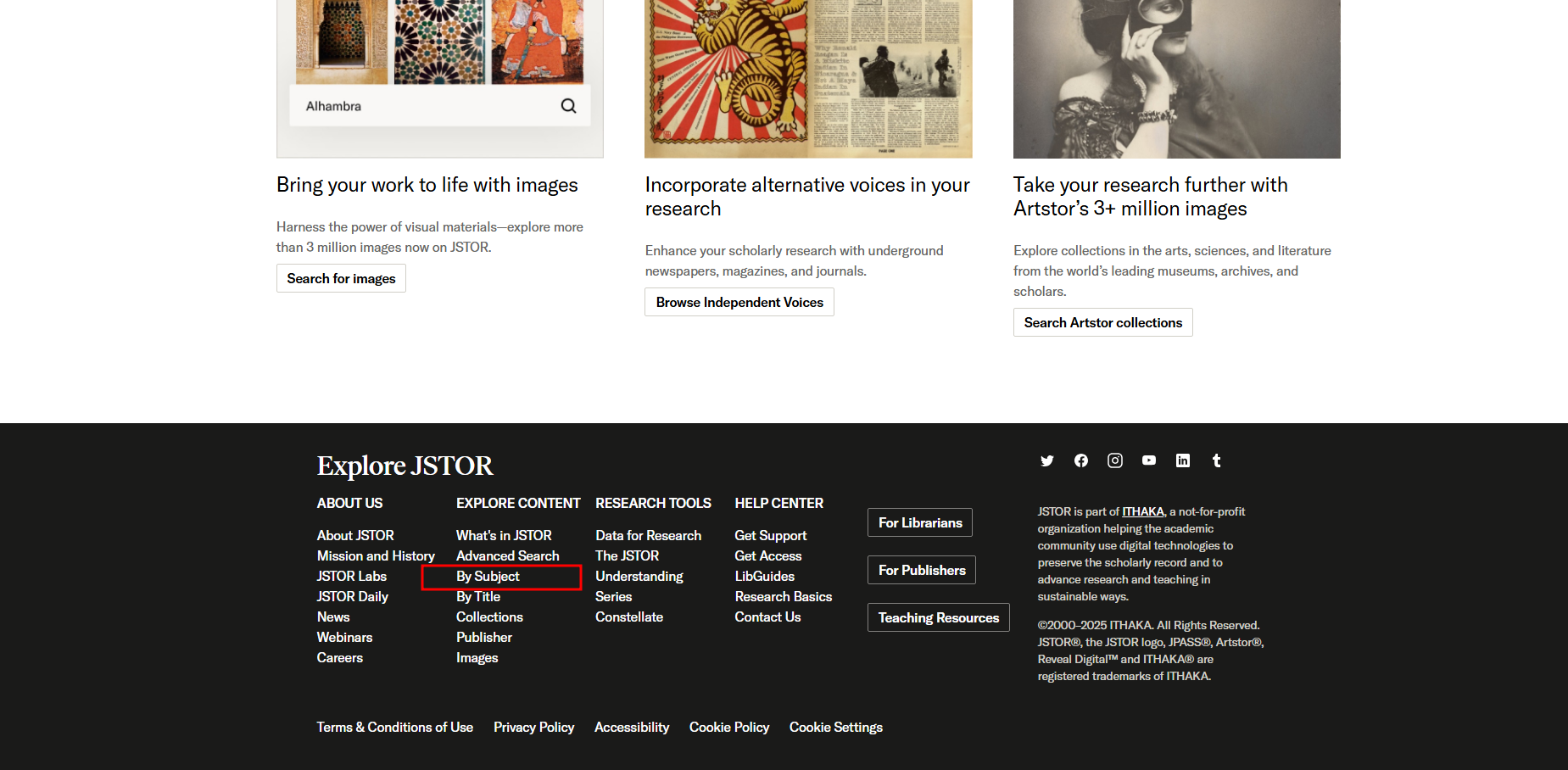Viewport: 1568px width, 770px height.
Task: Click the masked woman portrait thumbnail
Action: (1176, 78)
